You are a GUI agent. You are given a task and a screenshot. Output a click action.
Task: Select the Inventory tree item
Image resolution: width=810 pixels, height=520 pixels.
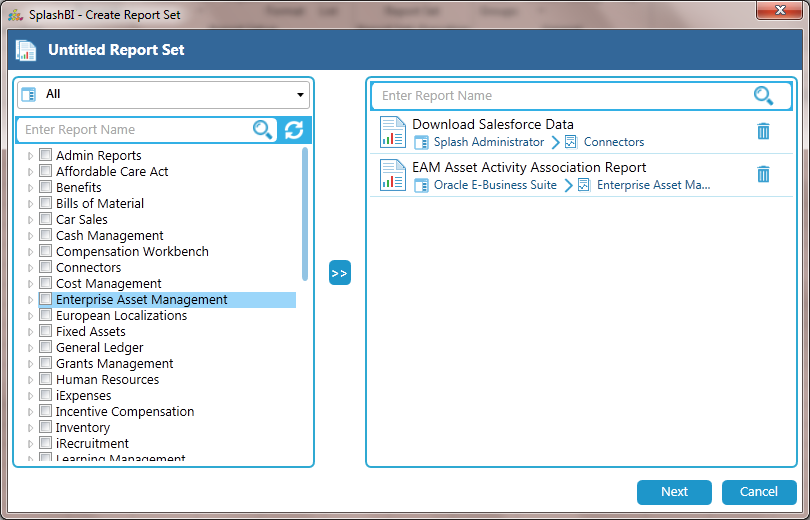(83, 428)
